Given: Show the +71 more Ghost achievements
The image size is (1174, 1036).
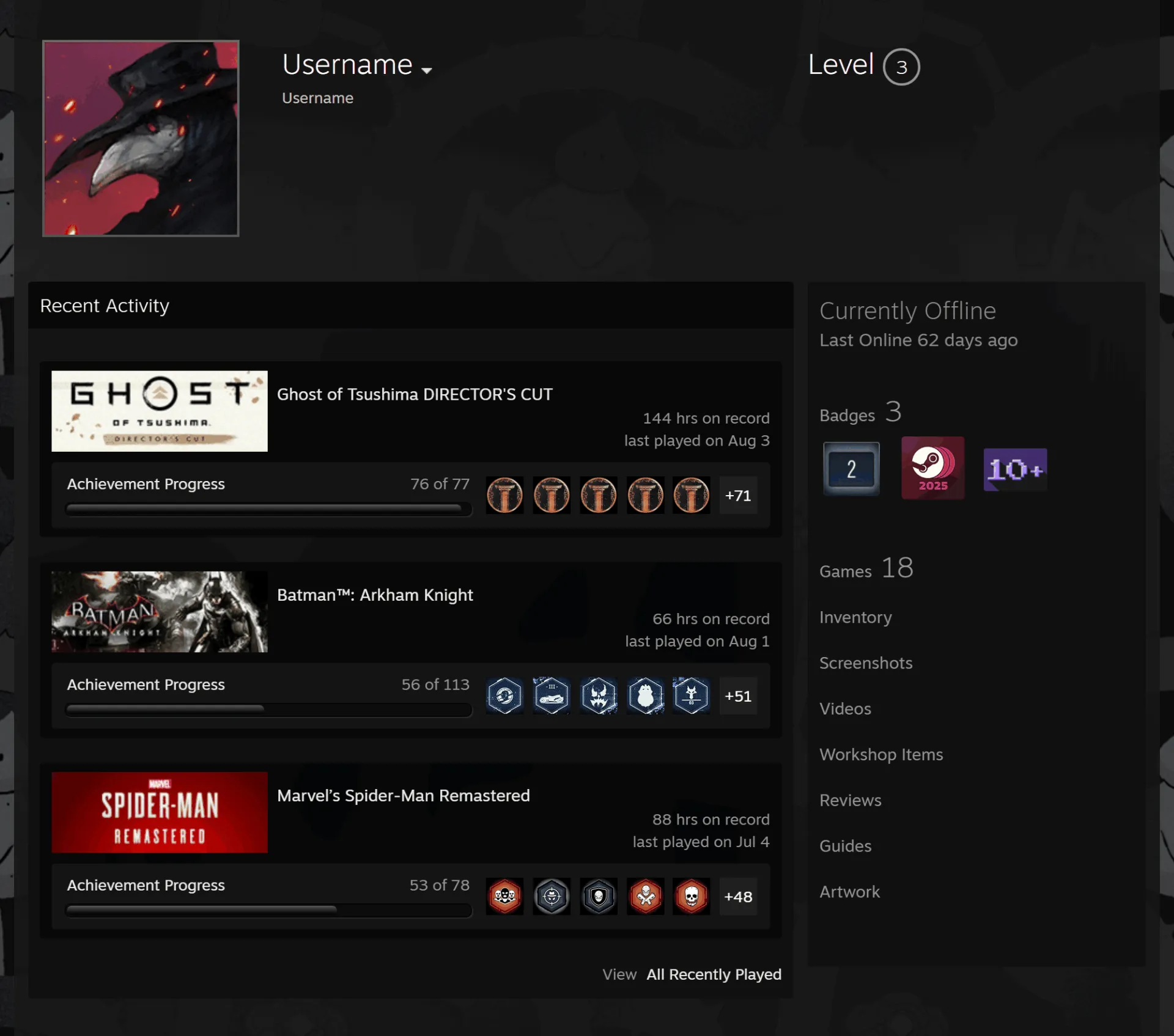Looking at the screenshot, I should click(738, 495).
